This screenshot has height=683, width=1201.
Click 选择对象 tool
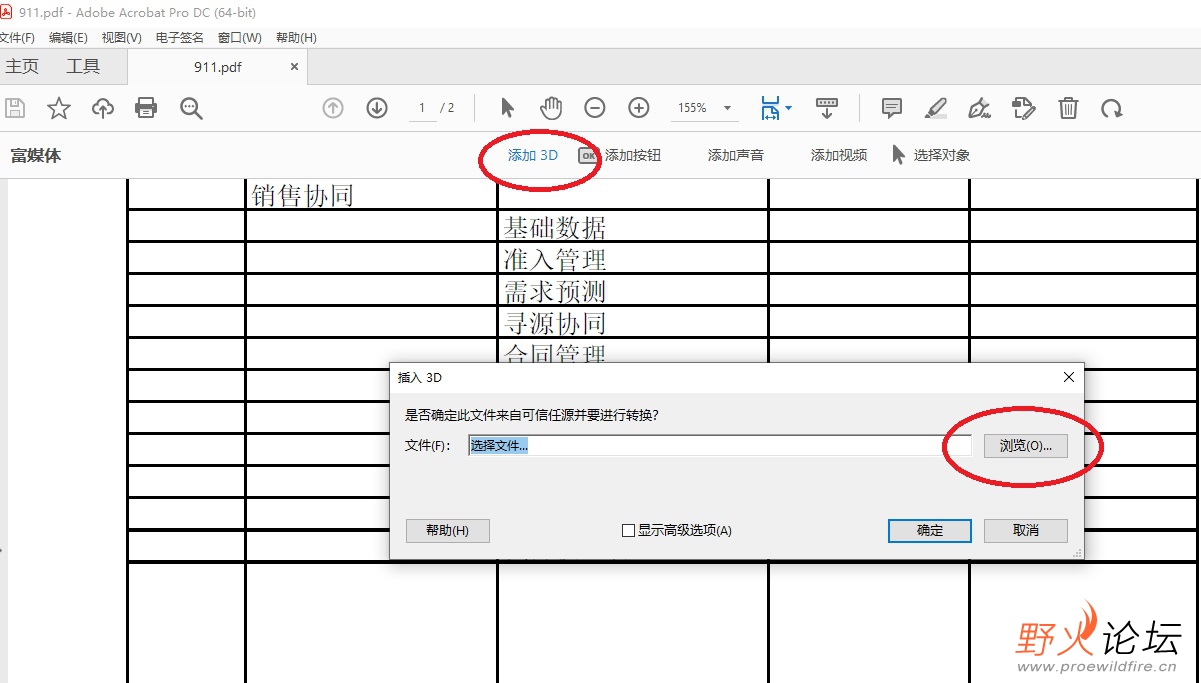[931, 155]
